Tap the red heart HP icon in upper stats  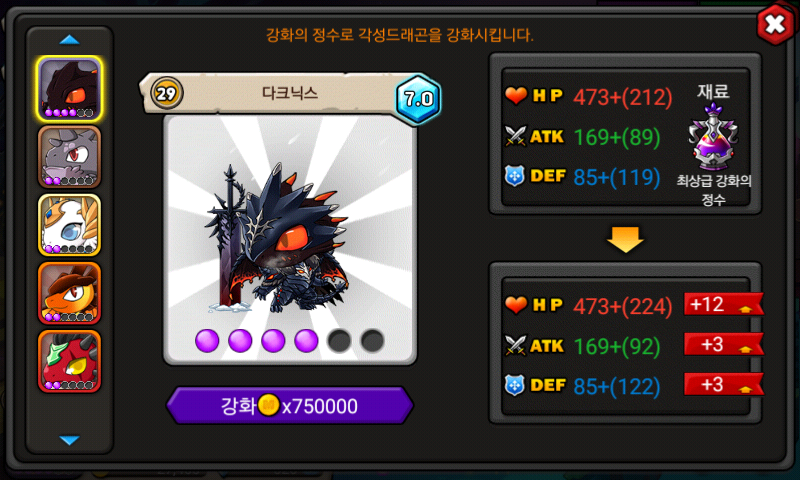[516, 95]
